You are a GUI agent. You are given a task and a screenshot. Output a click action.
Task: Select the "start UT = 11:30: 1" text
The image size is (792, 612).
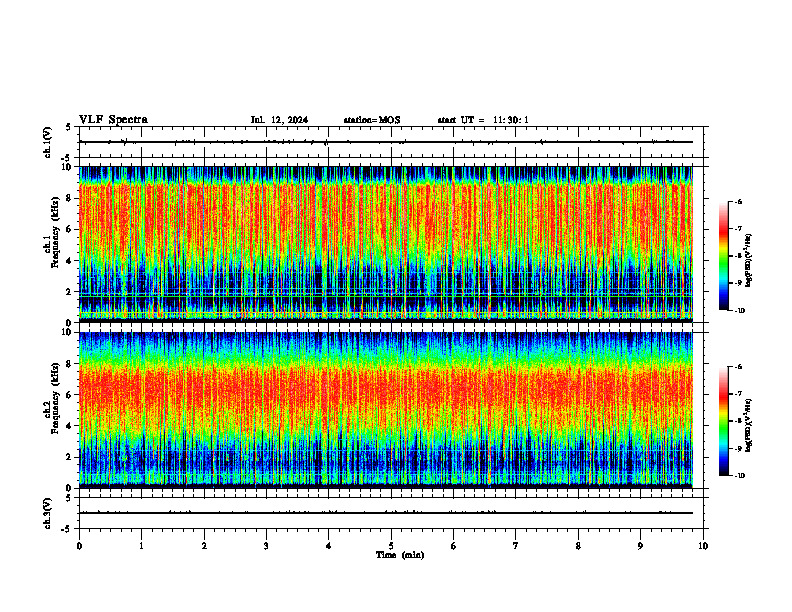483,120
